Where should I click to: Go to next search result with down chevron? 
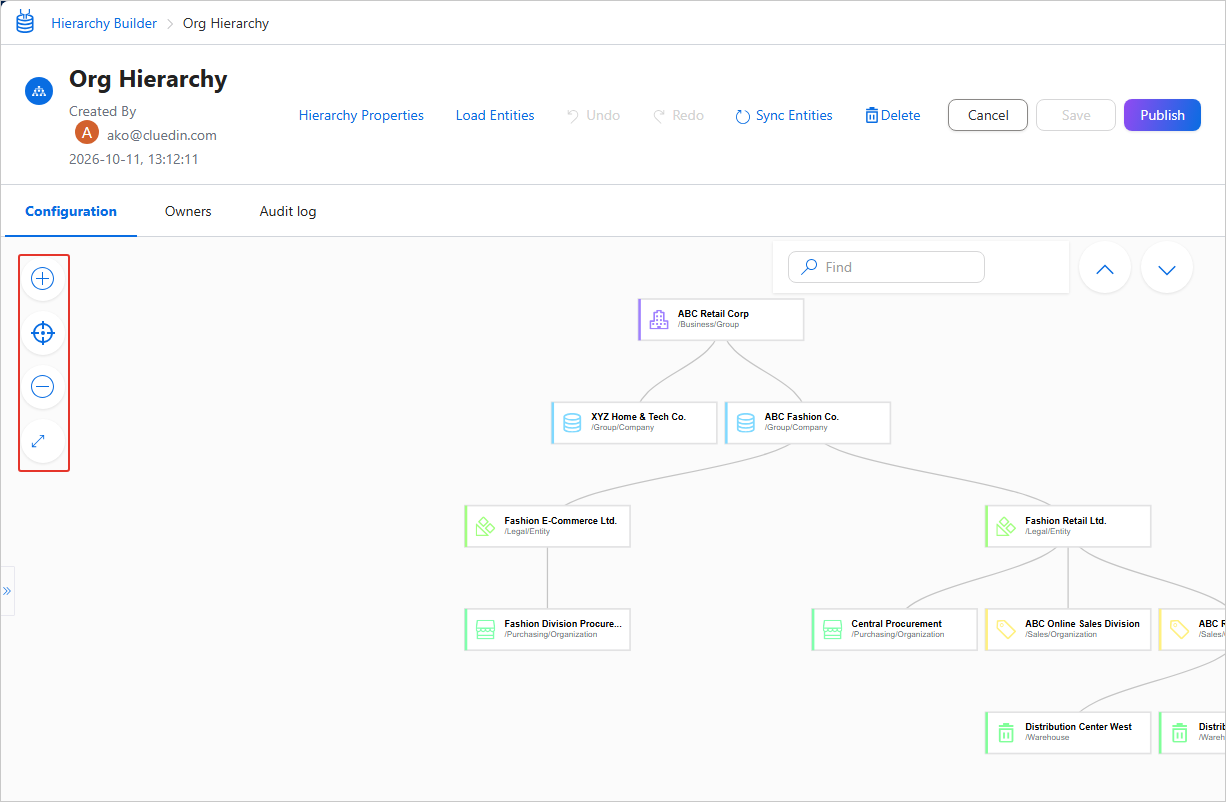pos(1167,268)
